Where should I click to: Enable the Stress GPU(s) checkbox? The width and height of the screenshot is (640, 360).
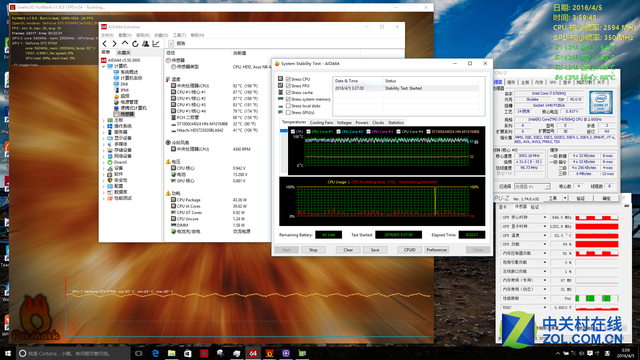tap(288, 112)
